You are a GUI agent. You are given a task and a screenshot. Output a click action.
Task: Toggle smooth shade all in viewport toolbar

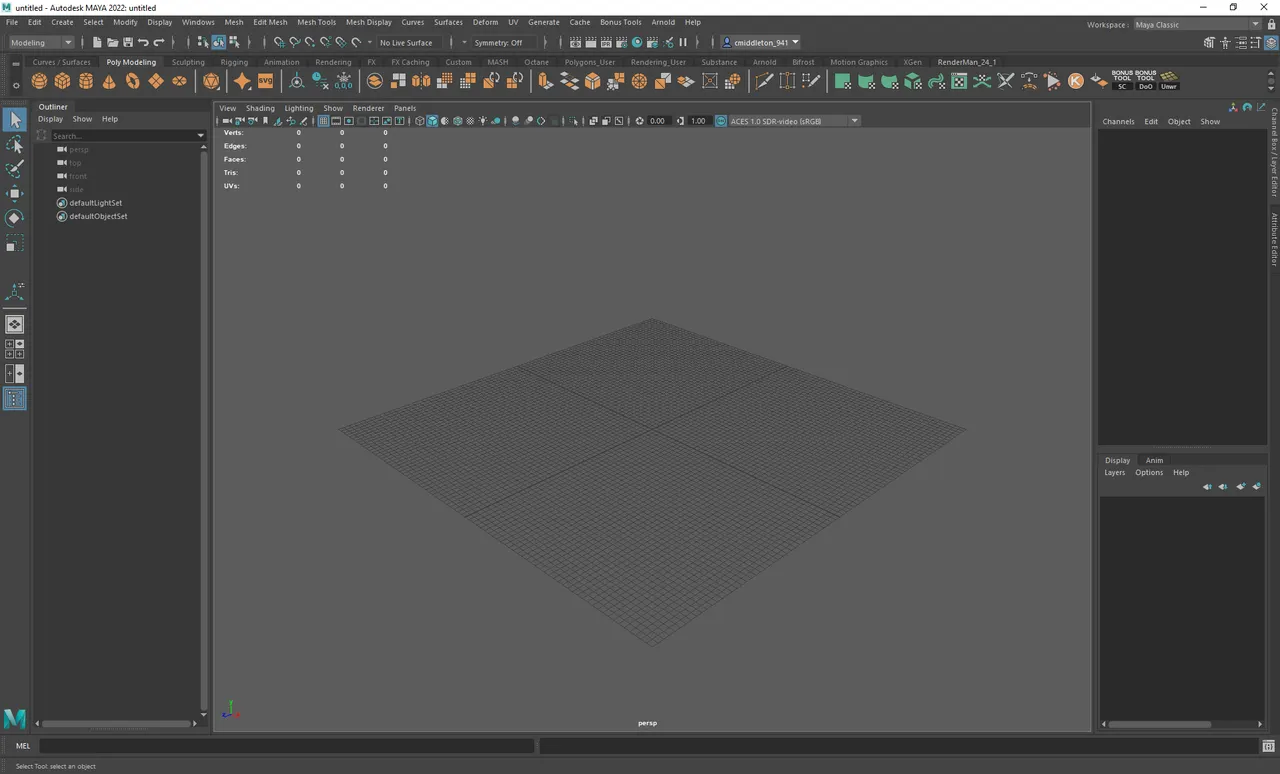click(x=432, y=121)
